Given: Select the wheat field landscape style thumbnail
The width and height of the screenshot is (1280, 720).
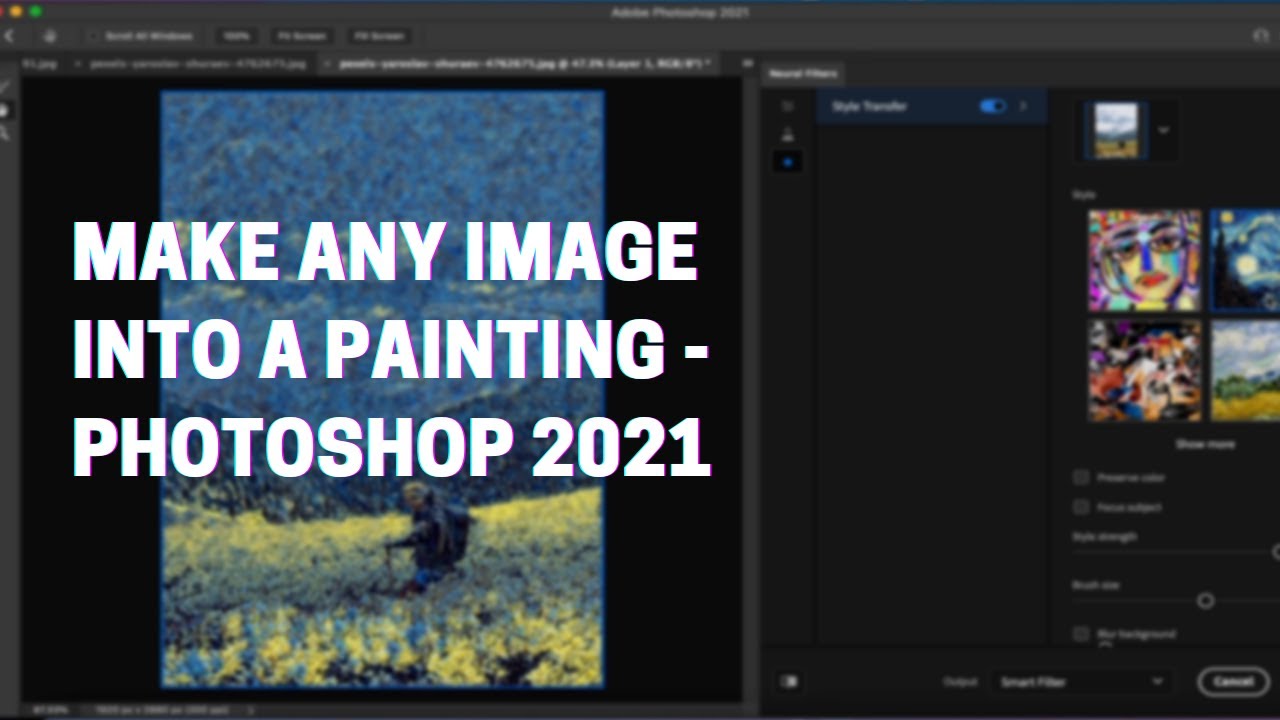Looking at the screenshot, I should click(1245, 370).
